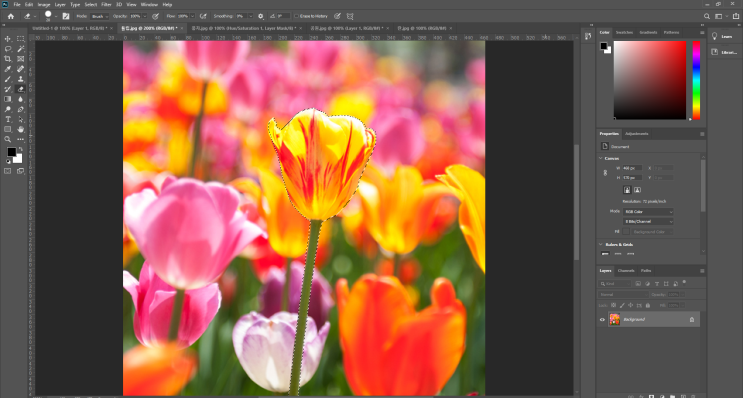Select the Path Selection tool
Viewport: 743px width, 398px height.
click(x=20, y=119)
